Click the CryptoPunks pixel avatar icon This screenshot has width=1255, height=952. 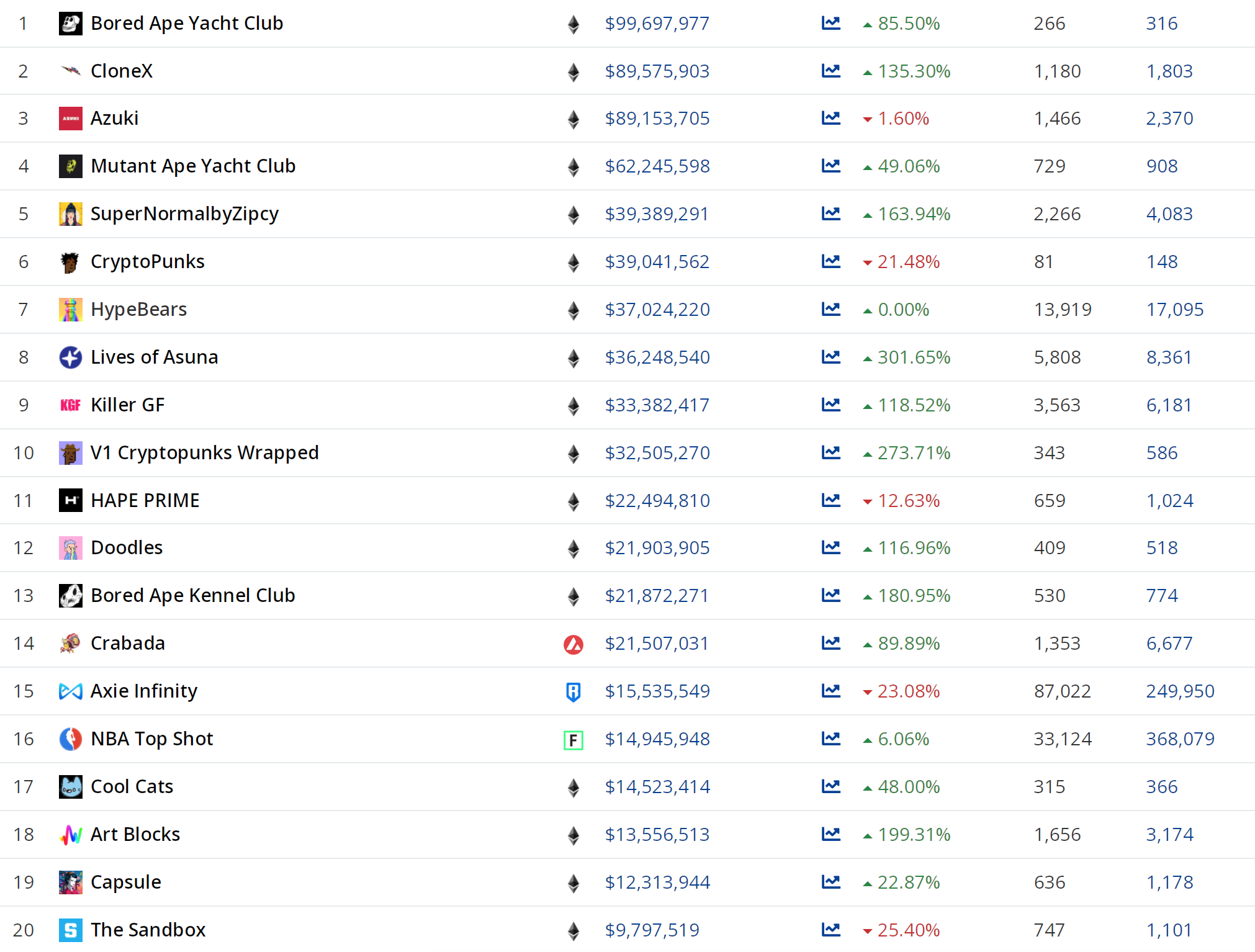70,262
